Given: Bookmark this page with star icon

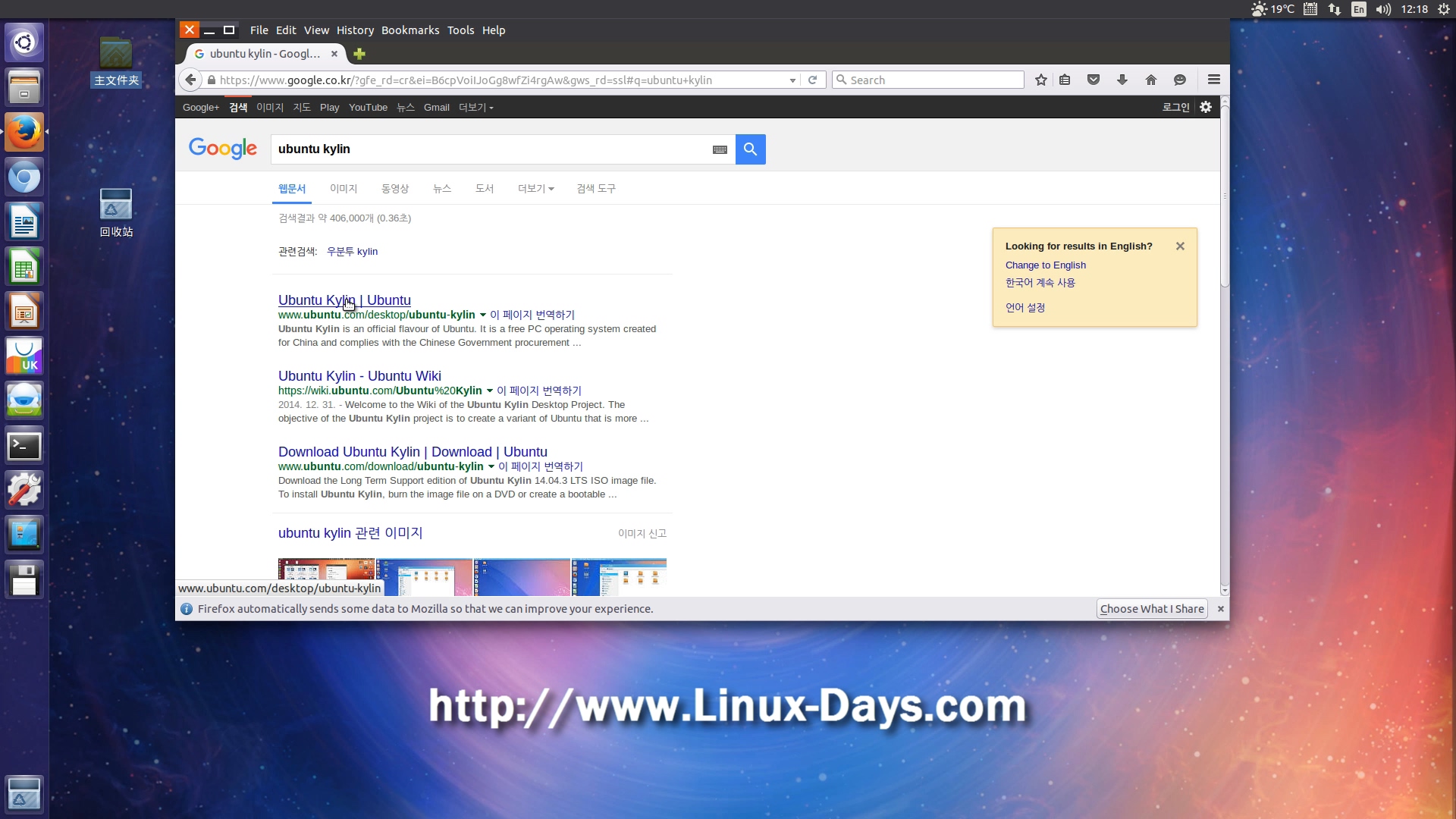Looking at the screenshot, I should (x=1041, y=80).
